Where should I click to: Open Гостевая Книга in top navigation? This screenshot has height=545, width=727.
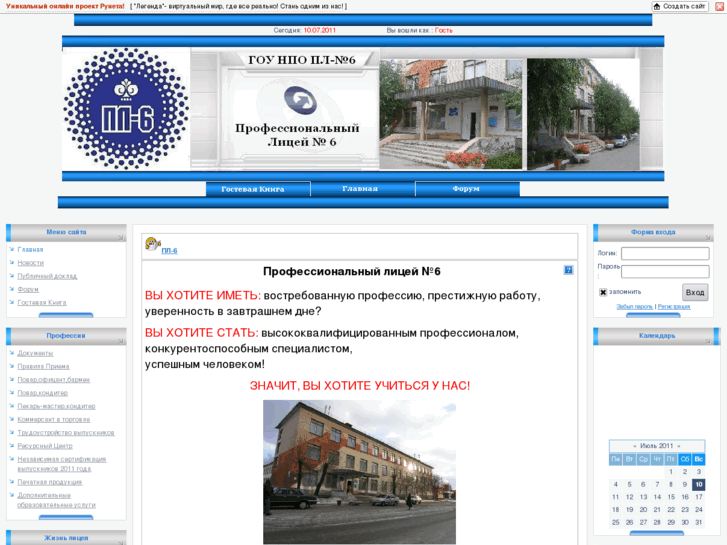coord(258,189)
